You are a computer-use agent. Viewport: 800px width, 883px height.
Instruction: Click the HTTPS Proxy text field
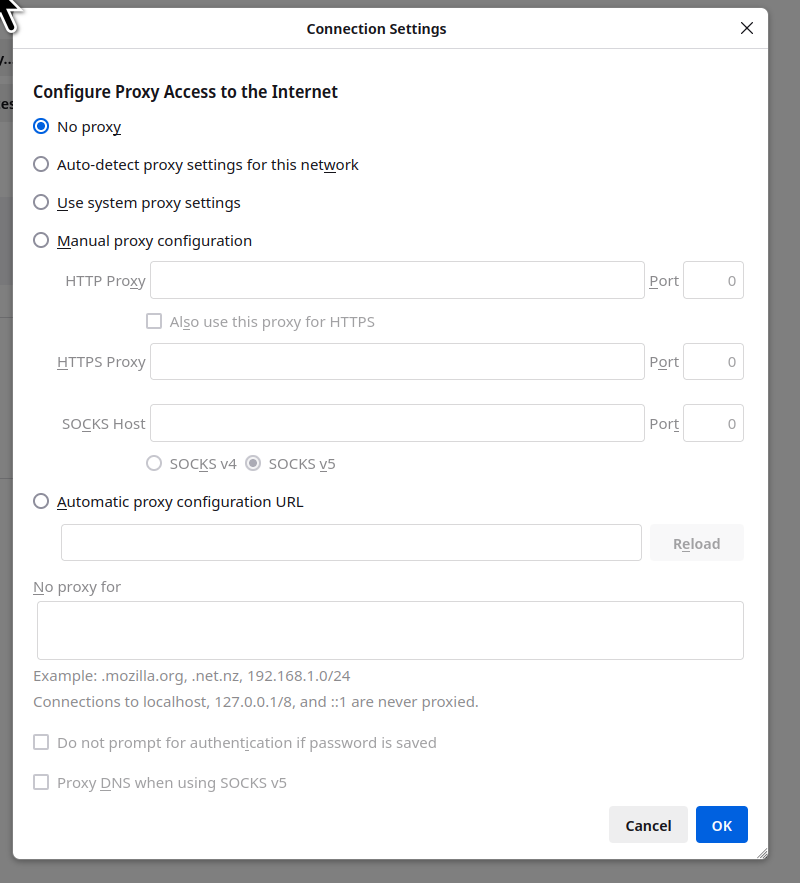[396, 362]
